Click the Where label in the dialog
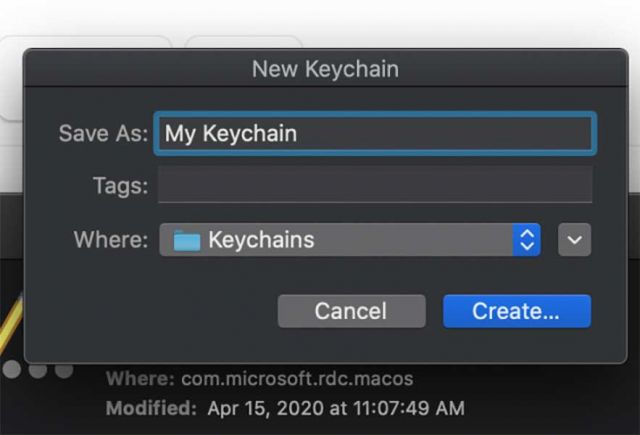The height and width of the screenshot is (435, 640). (110, 240)
